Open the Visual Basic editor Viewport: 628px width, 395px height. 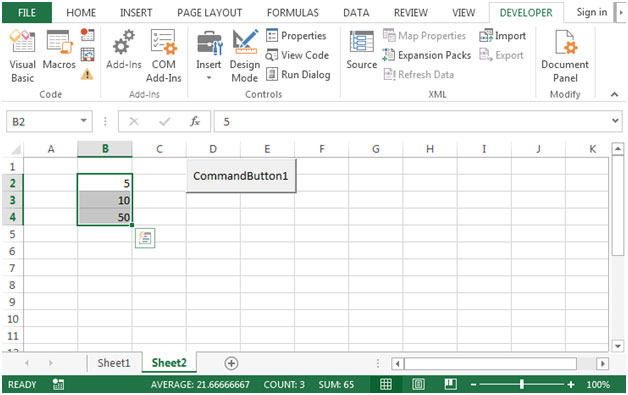point(22,56)
